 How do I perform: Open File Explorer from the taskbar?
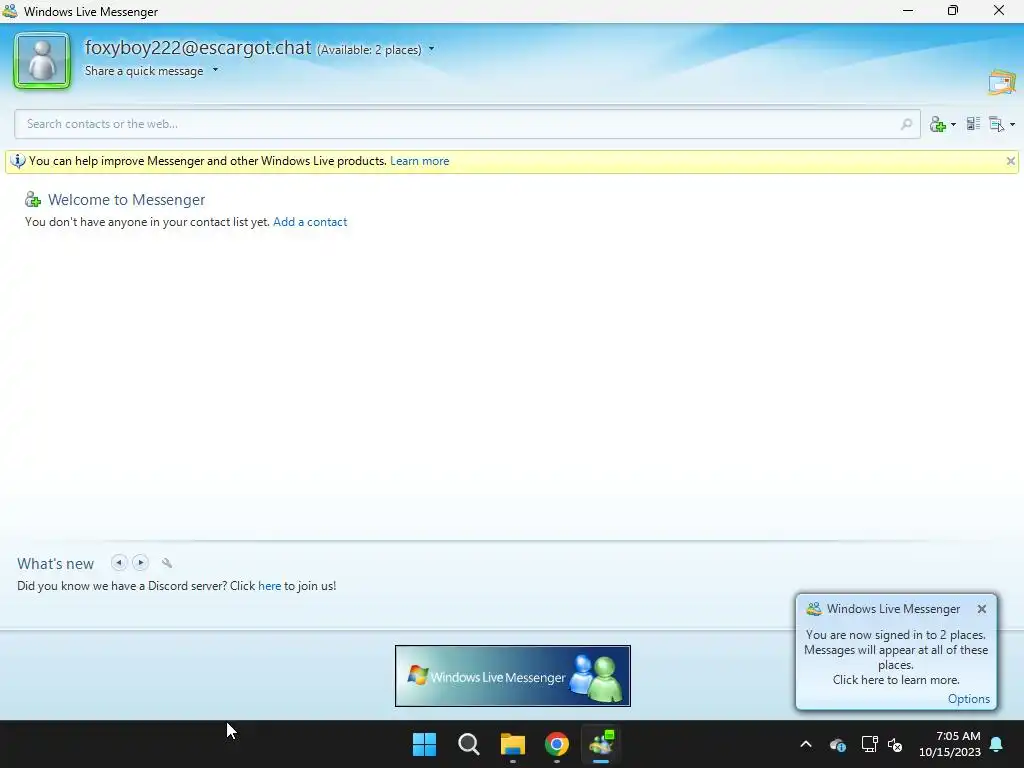pyautogui.click(x=513, y=744)
